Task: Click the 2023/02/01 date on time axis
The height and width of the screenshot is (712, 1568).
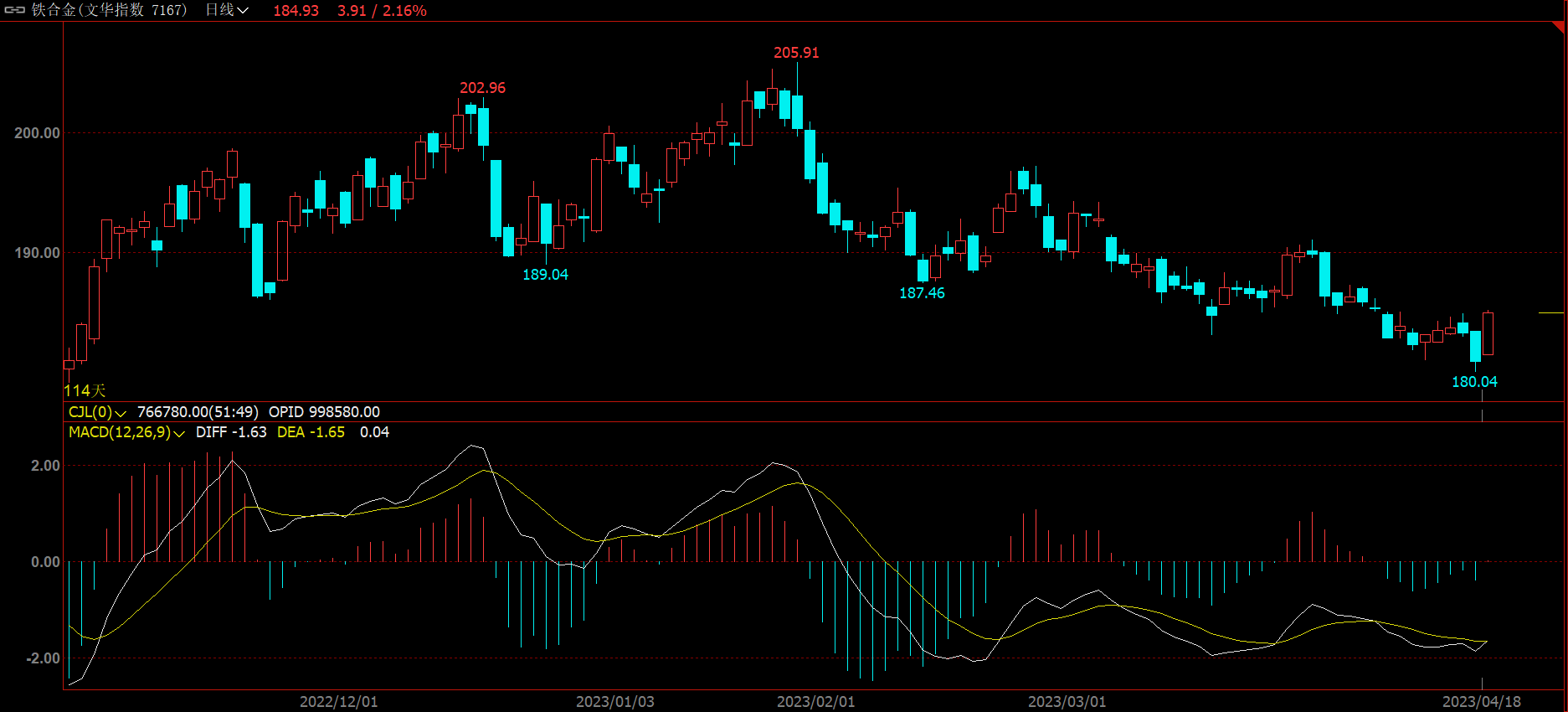Action: (x=815, y=702)
